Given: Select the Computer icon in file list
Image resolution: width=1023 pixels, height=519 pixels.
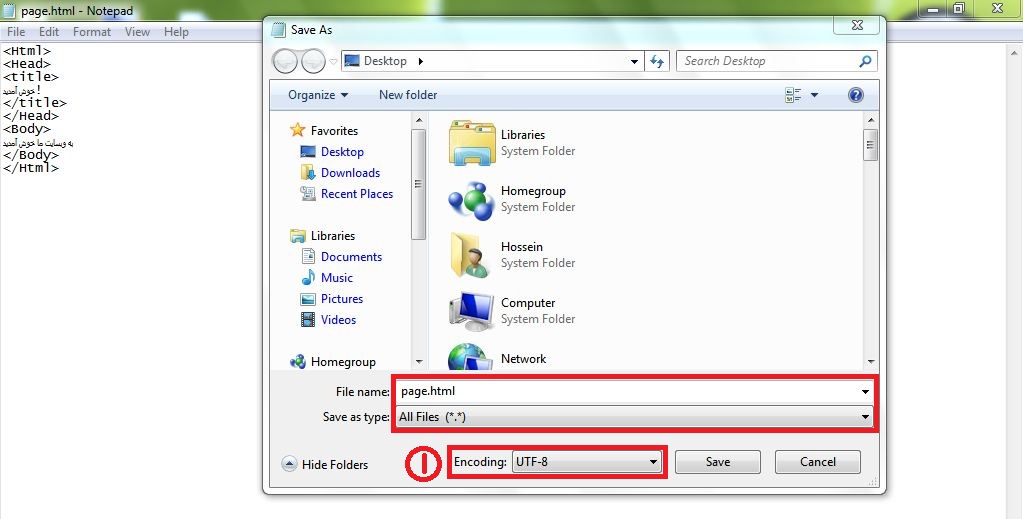Looking at the screenshot, I should point(472,311).
